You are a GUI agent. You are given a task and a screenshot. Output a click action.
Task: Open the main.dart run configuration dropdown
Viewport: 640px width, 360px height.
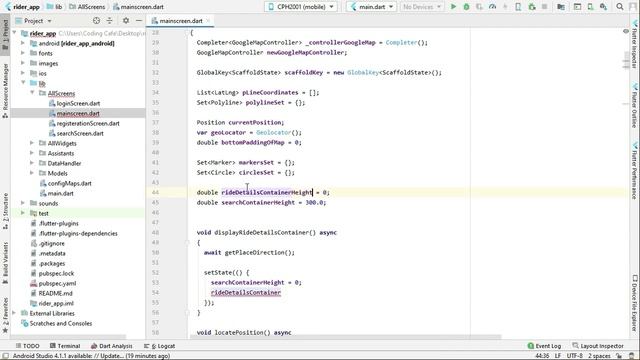click(371, 7)
